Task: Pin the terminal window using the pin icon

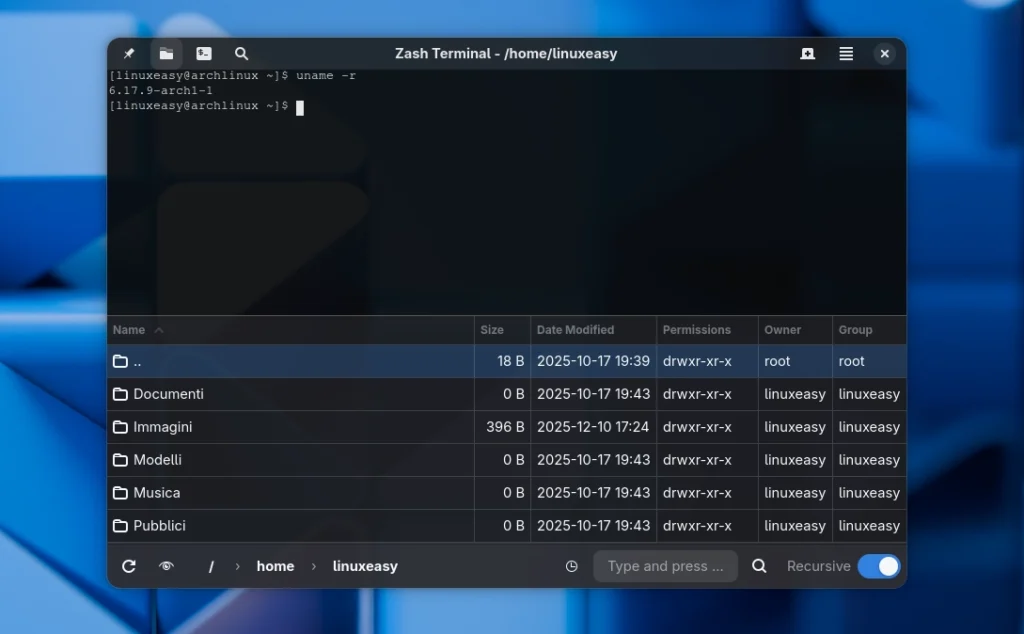Action: [128, 54]
